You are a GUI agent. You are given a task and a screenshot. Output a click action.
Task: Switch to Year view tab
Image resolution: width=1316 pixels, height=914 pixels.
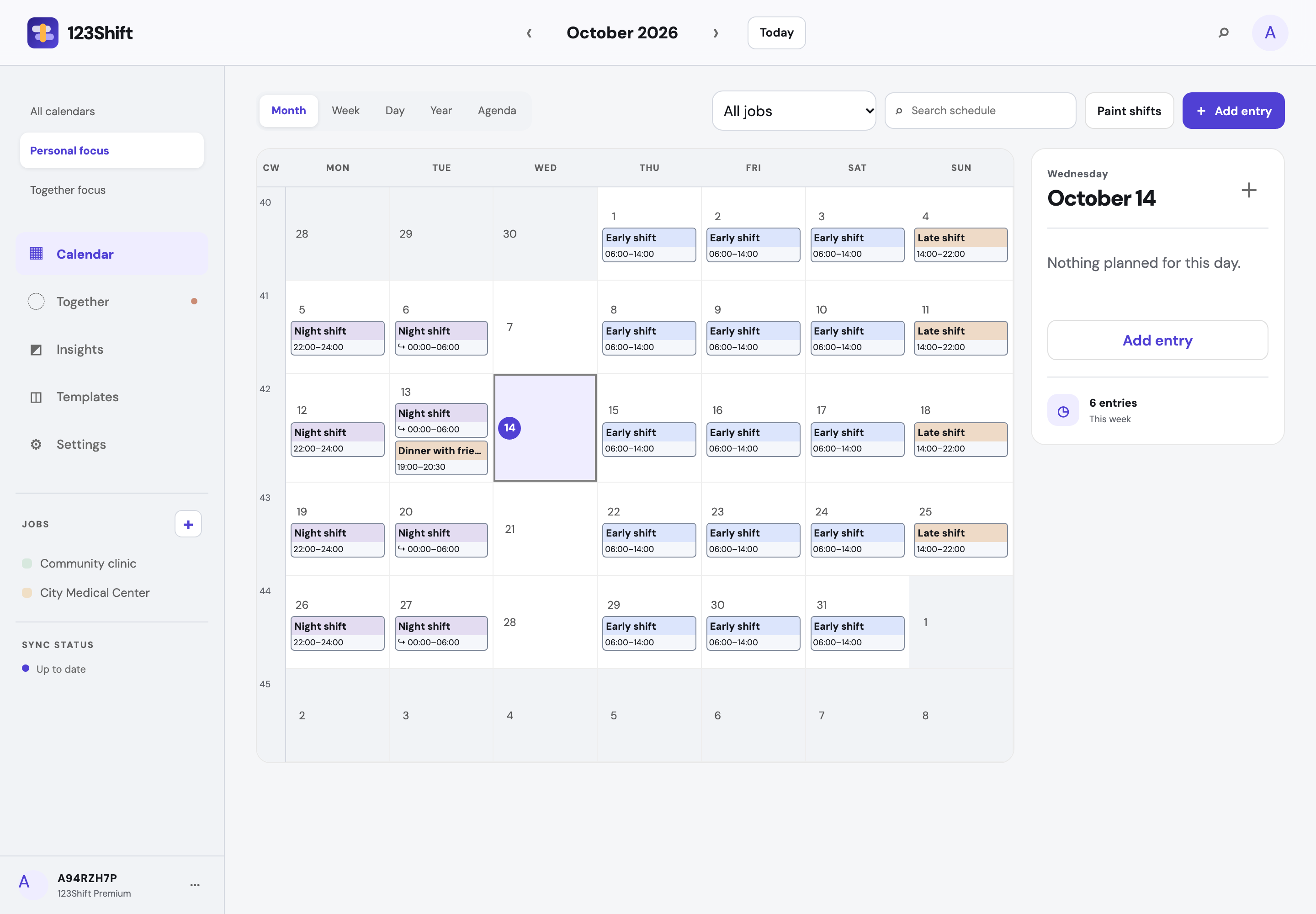(x=441, y=111)
